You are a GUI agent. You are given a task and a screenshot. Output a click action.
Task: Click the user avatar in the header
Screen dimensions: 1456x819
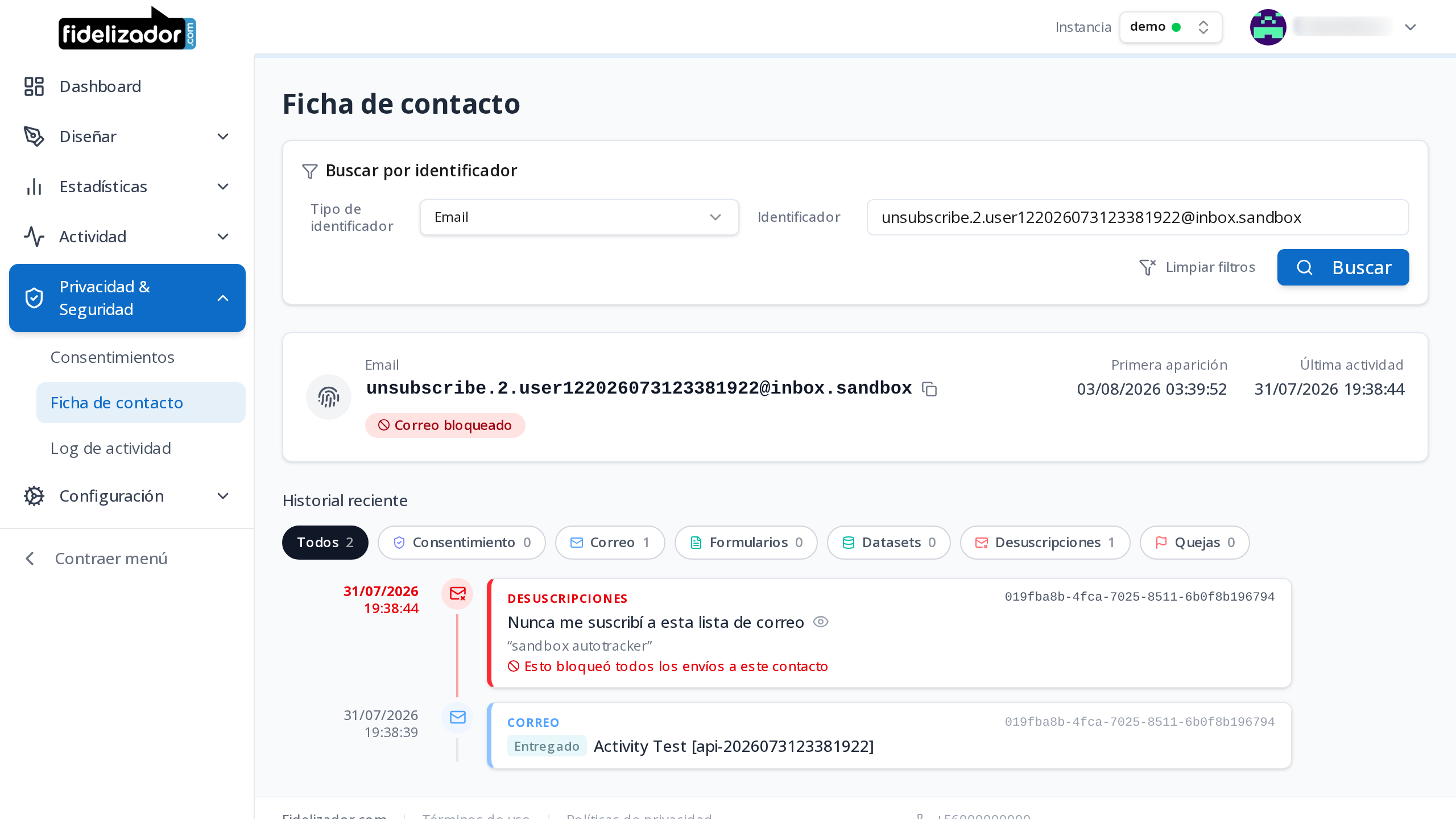click(1268, 27)
